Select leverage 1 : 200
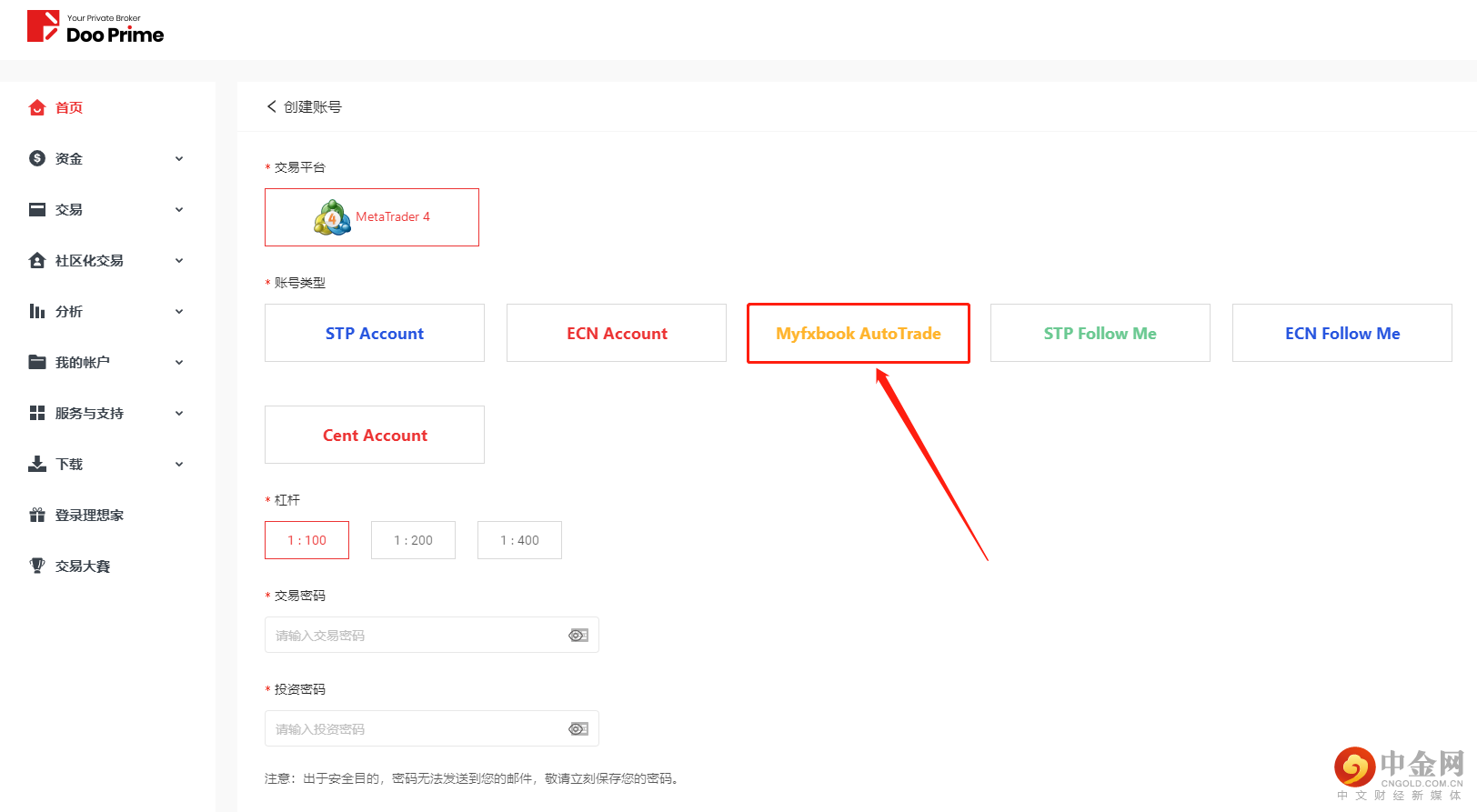 point(413,540)
